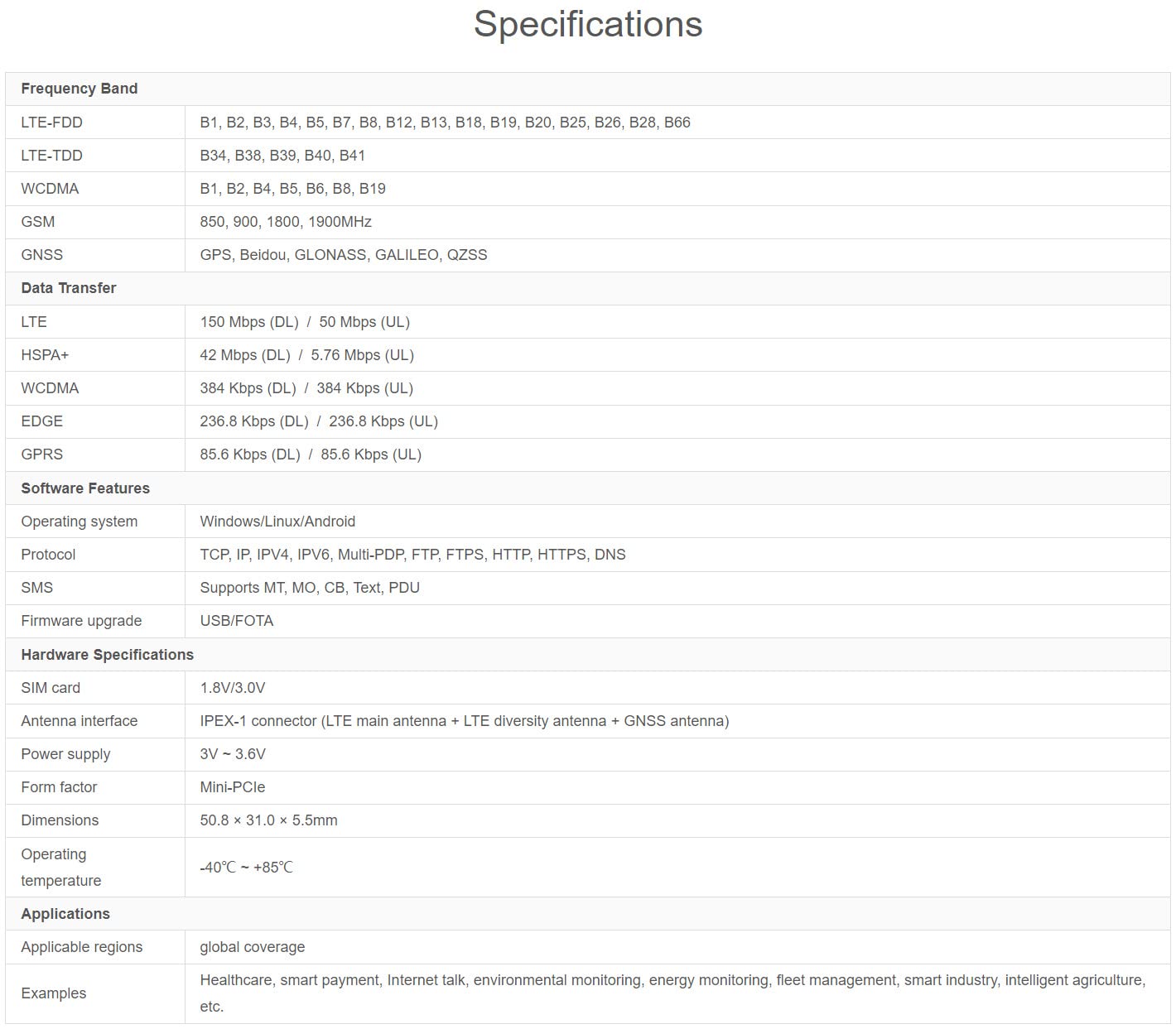Screen dimensions: 1176x1029
Task: Click the LTE-FDD row label
Action: (x=51, y=123)
